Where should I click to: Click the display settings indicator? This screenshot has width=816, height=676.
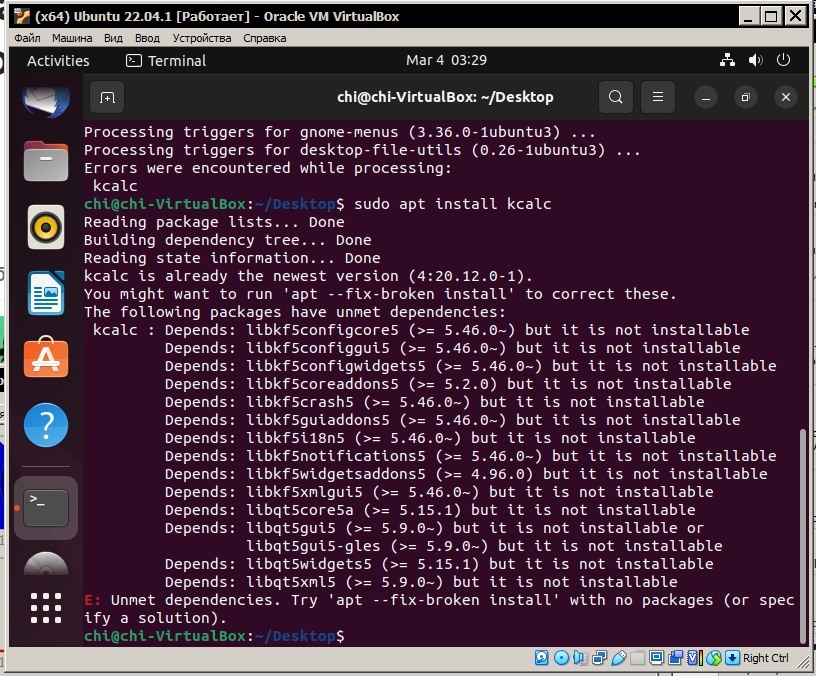656,658
